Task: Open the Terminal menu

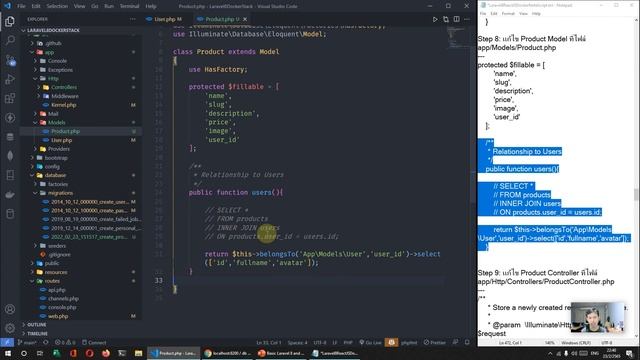Action: pyautogui.click(x=129, y=6)
